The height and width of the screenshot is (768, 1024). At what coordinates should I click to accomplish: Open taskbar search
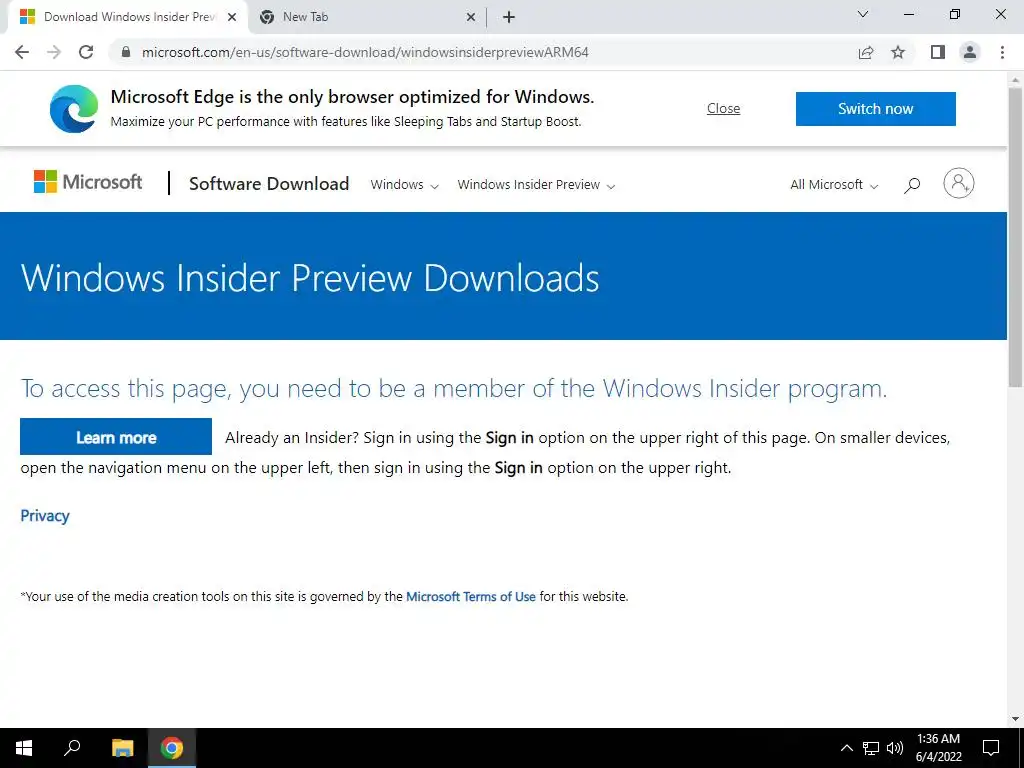[72, 748]
